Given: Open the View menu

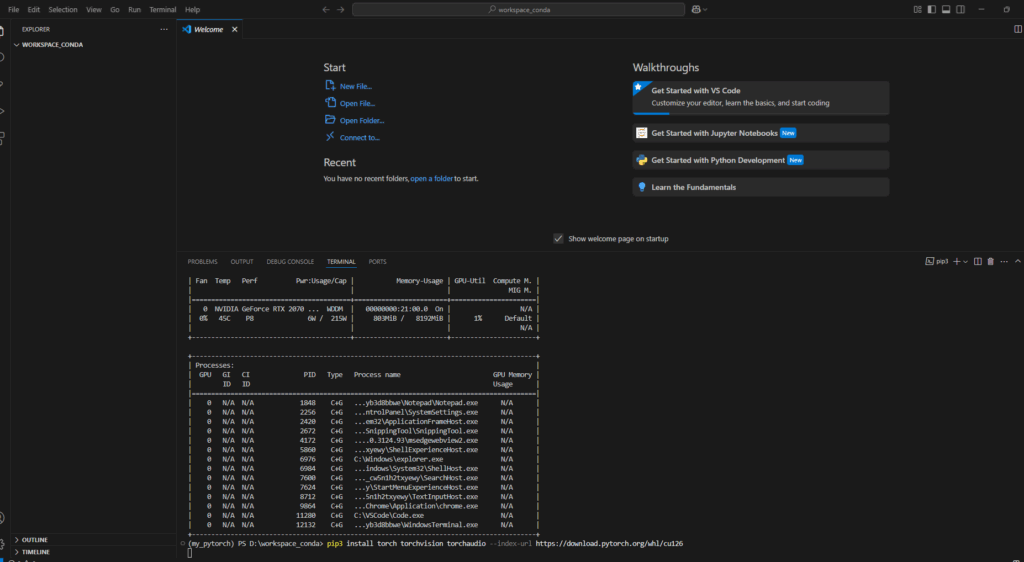Looking at the screenshot, I should (94, 10).
